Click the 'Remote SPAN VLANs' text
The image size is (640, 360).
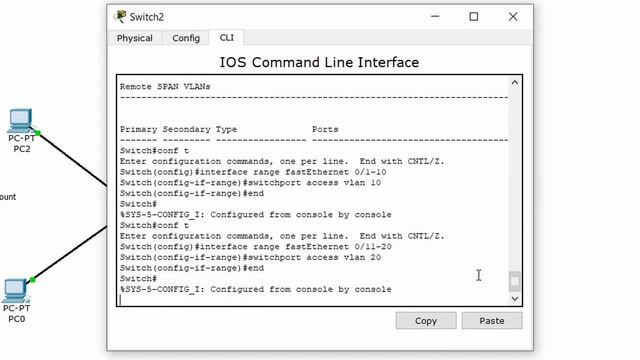[x=165, y=87]
